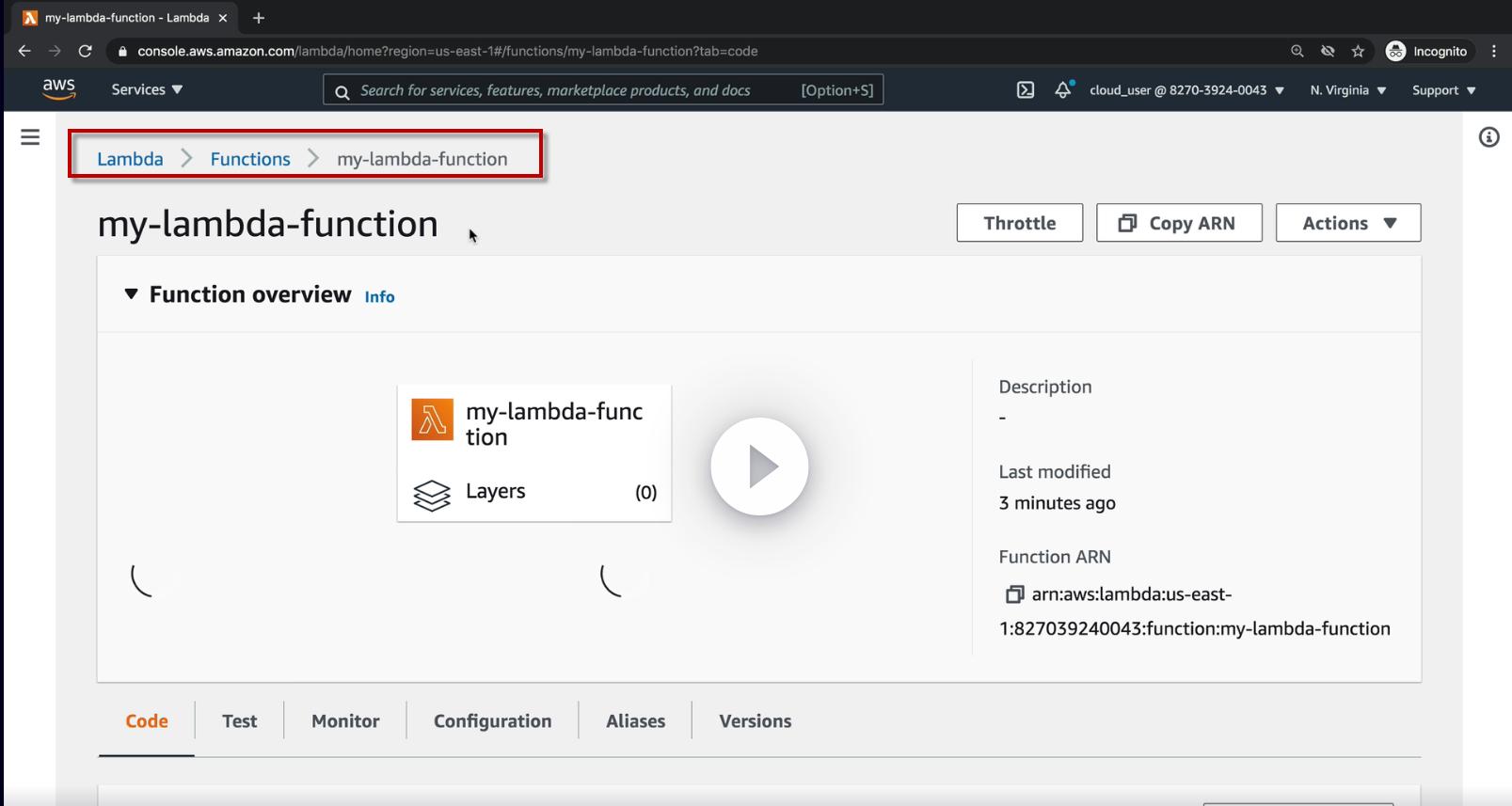Screen dimensions: 1512x806
Task: Click the AWS logo home icon
Action: click(x=58, y=89)
